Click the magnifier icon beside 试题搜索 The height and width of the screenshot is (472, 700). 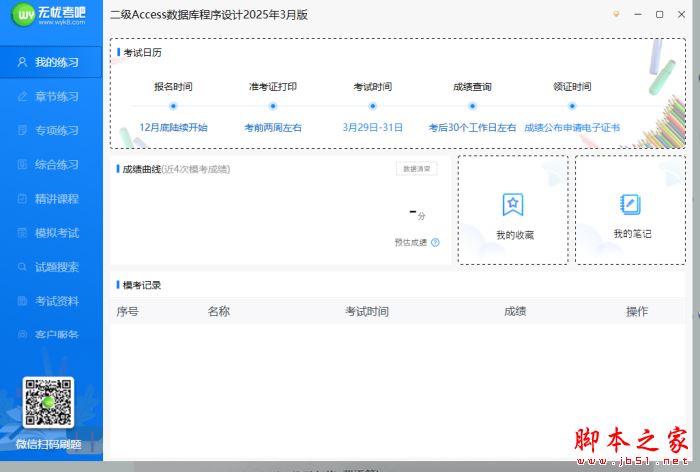point(22,267)
